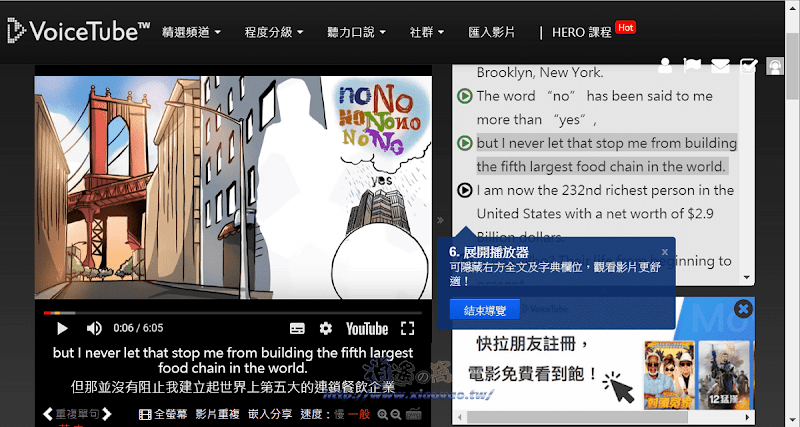Screen dimensions: 800x427
Task: Open the envelope messages icon
Action: coord(720,66)
